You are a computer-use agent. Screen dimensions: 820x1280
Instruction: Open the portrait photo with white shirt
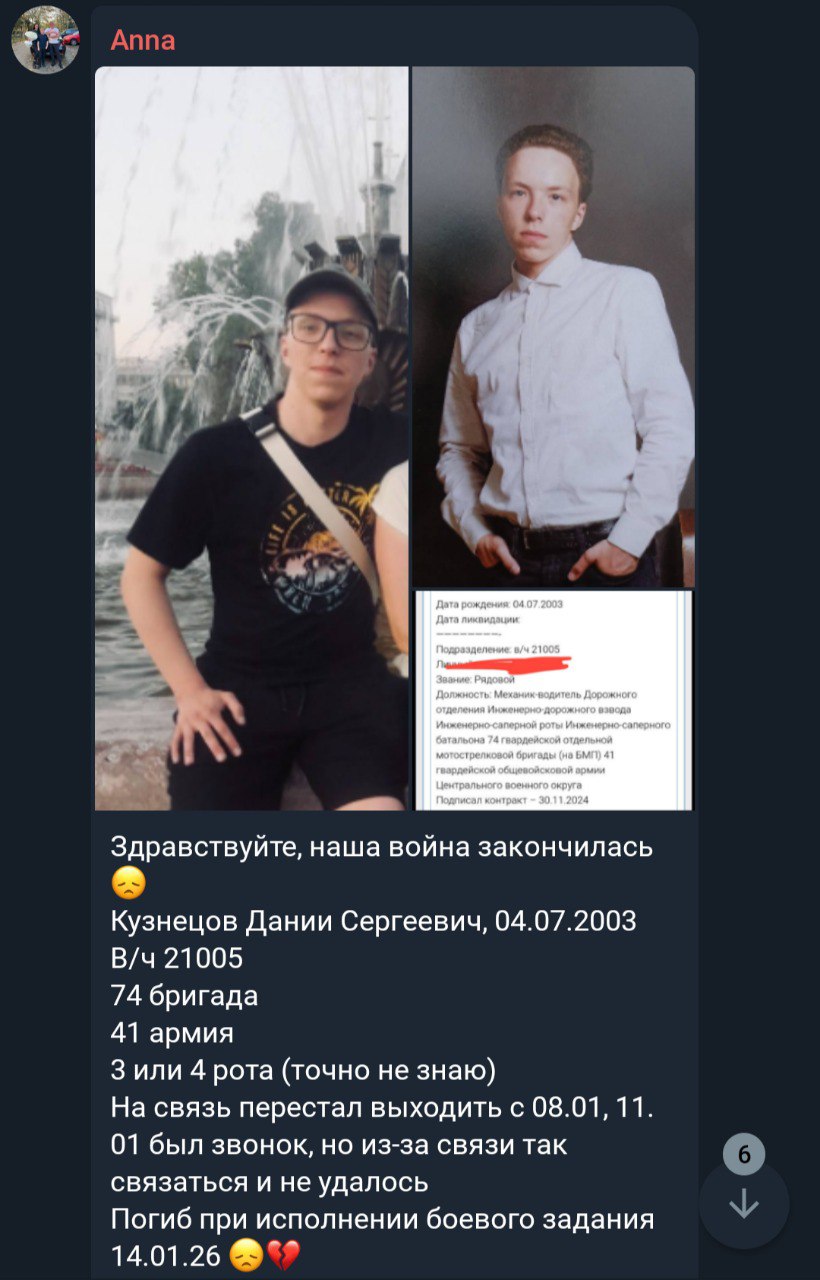coord(553,326)
